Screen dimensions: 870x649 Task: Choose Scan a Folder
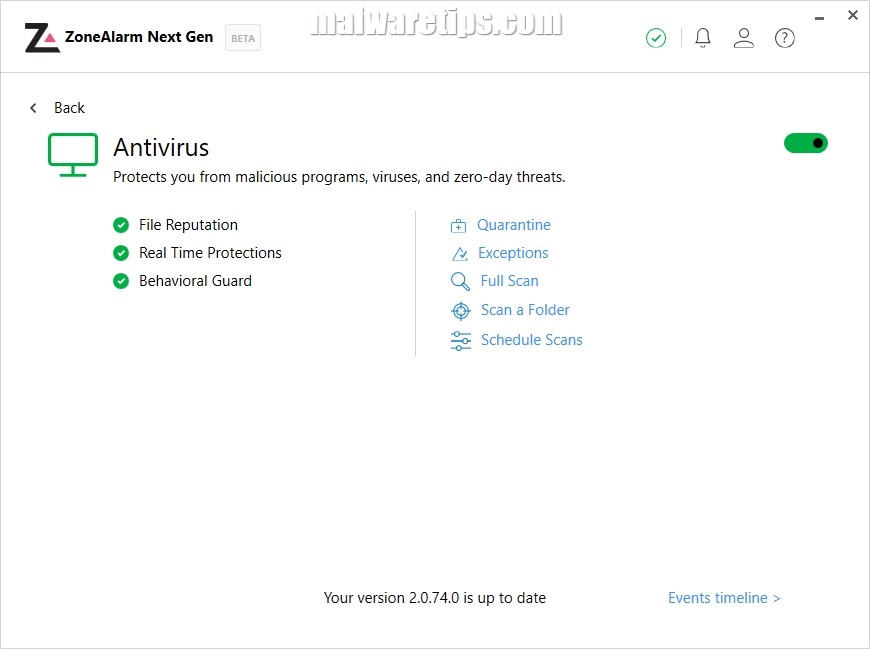525,310
